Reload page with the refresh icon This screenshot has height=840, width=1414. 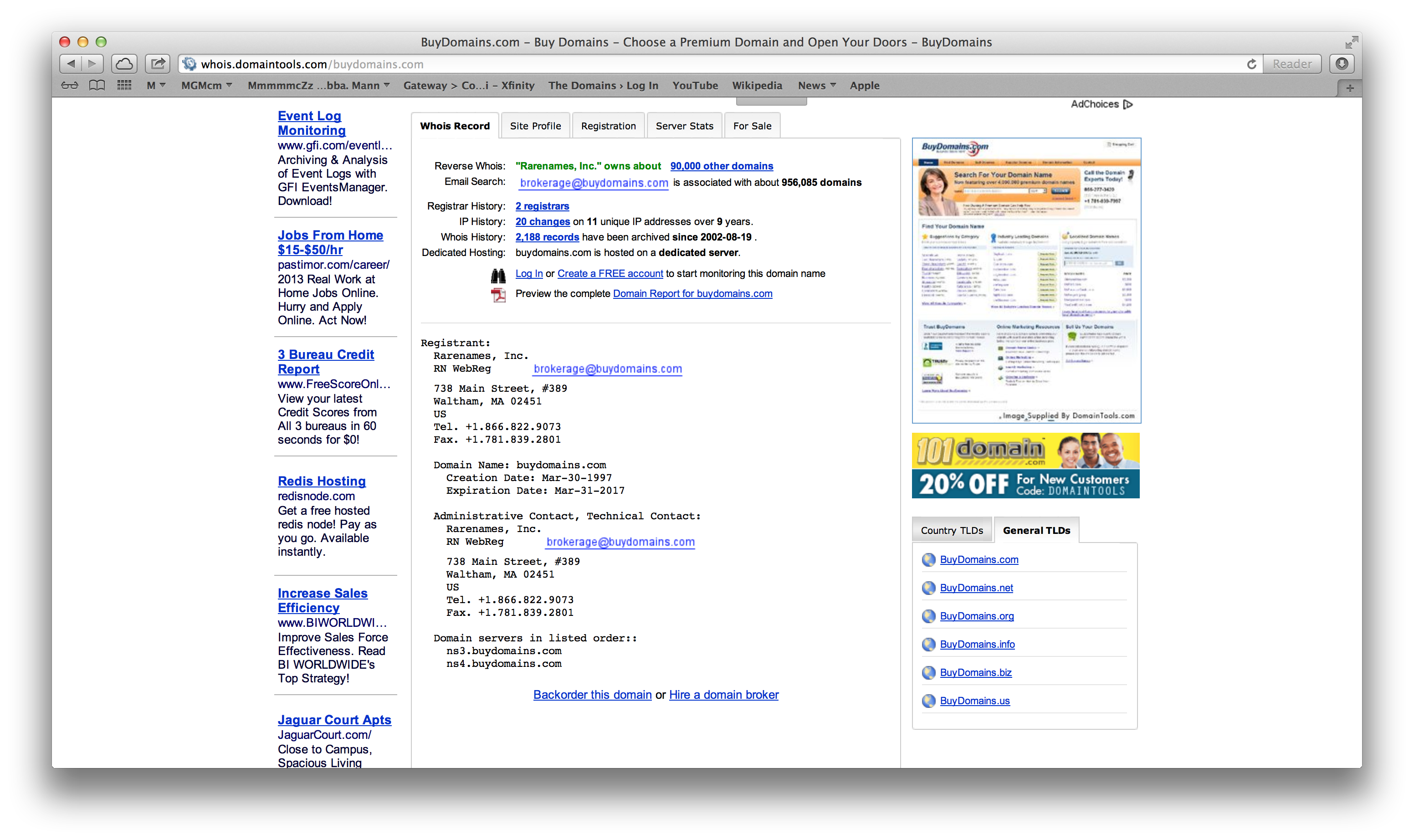click(1251, 64)
